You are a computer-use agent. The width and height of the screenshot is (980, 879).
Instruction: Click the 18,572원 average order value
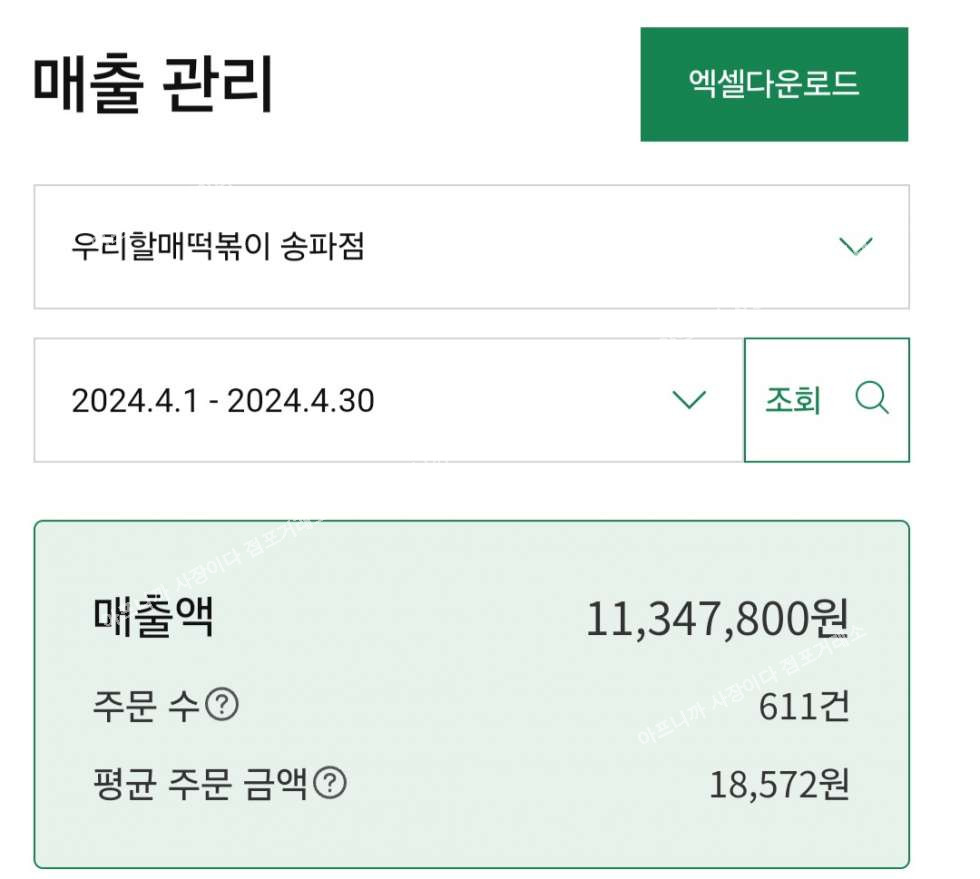pos(779,784)
